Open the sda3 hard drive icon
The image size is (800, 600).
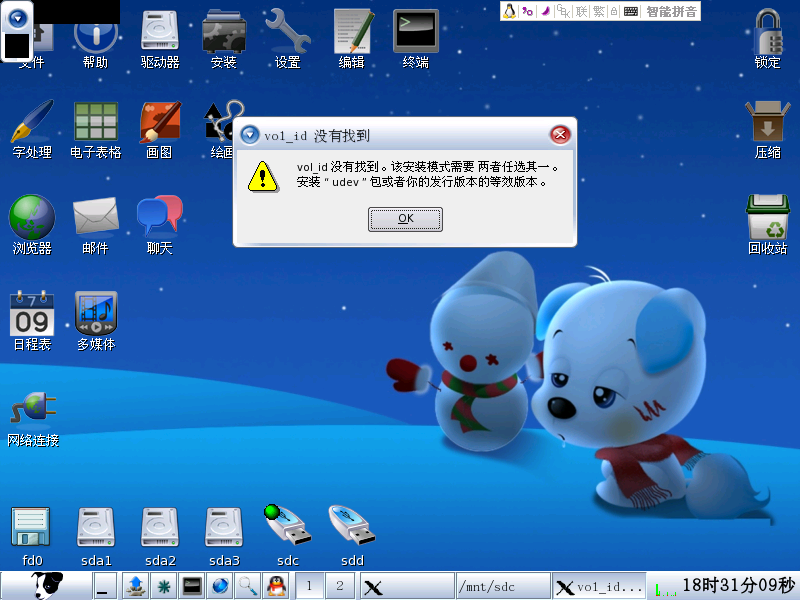pos(224,537)
